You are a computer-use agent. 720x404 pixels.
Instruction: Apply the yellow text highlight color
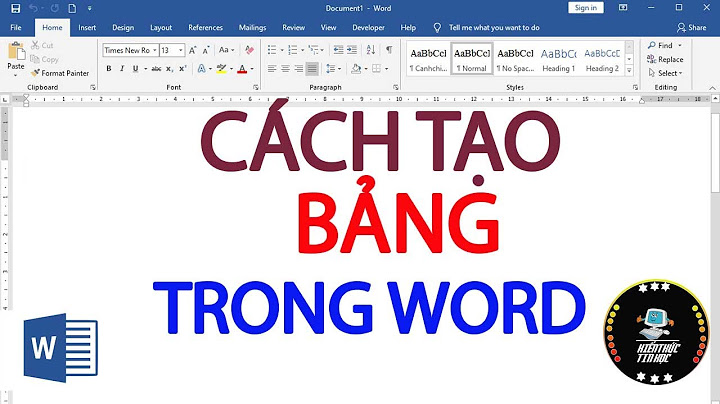tap(222, 69)
